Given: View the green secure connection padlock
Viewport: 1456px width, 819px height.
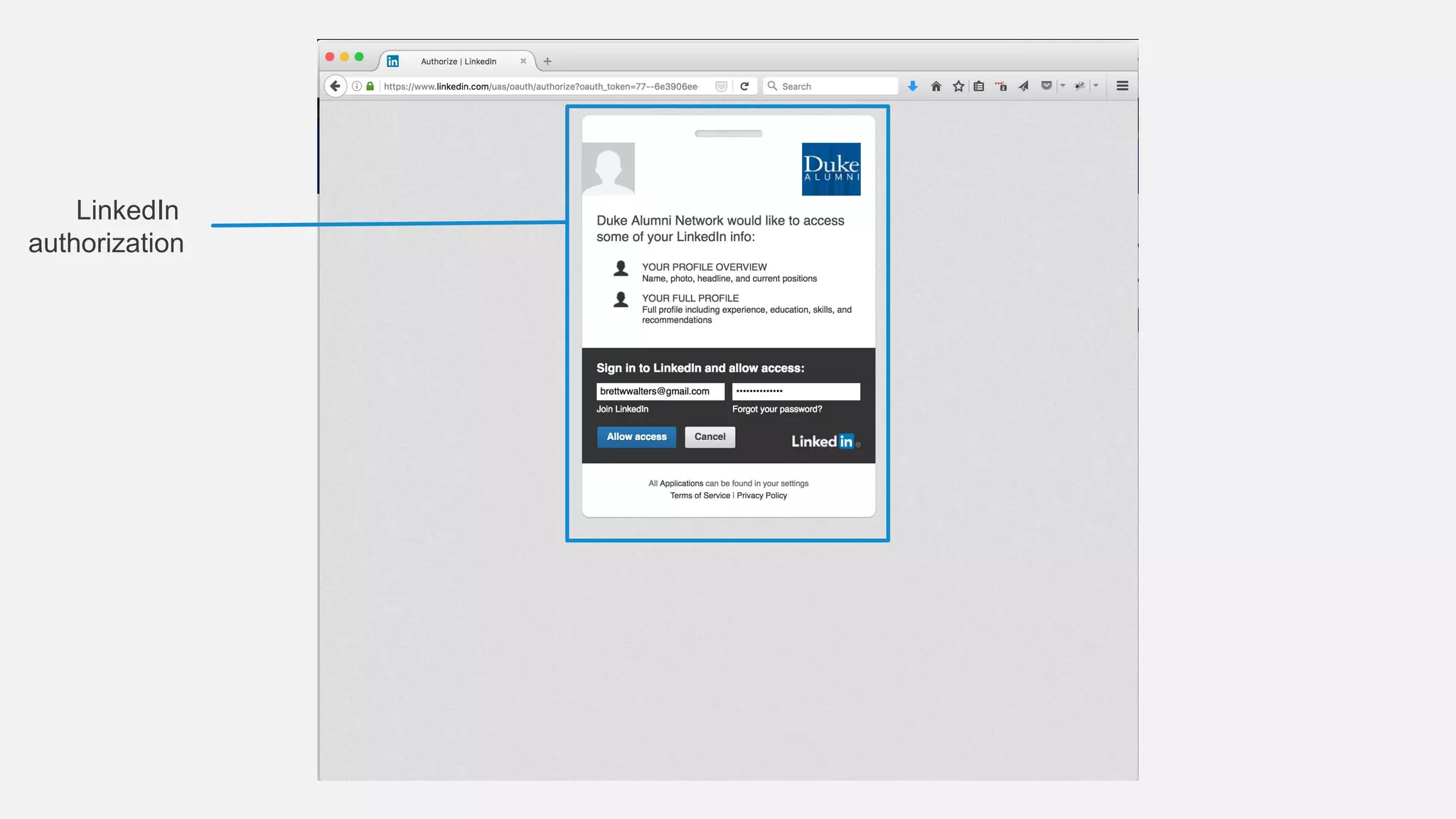Looking at the screenshot, I should pos(370,86).
